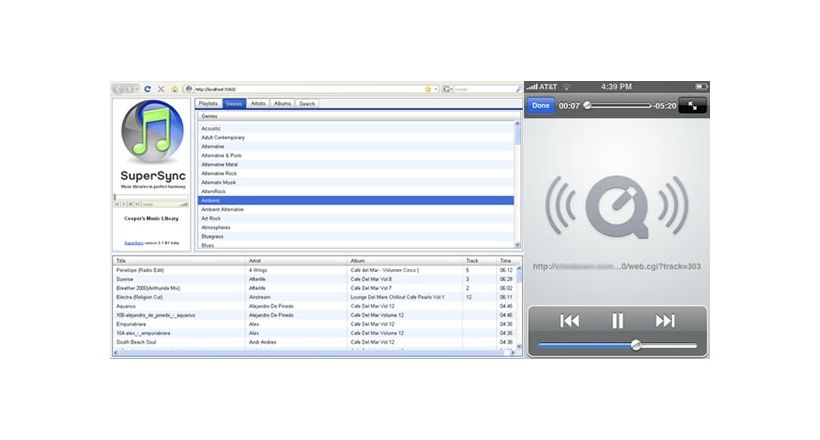This screenshot has height=440, width=820.
Task: Click the track table horizontal scrollbar right arrow
Action: pyautogui.click(x=513, y=353)
